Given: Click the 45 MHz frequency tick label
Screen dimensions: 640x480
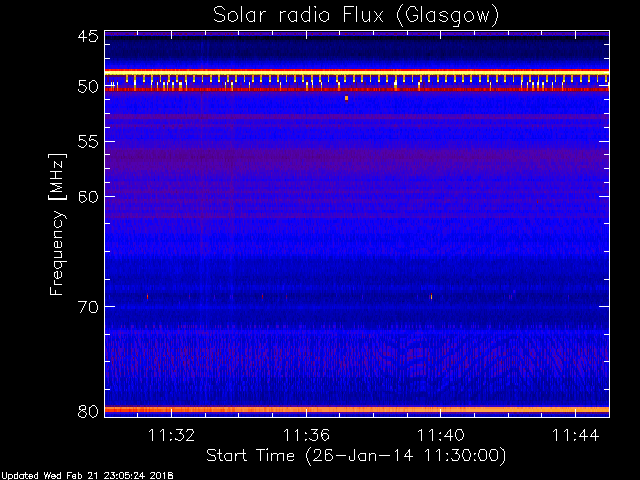Looking at the screenshot, I should pyautogui.click(x=88, y=36).
